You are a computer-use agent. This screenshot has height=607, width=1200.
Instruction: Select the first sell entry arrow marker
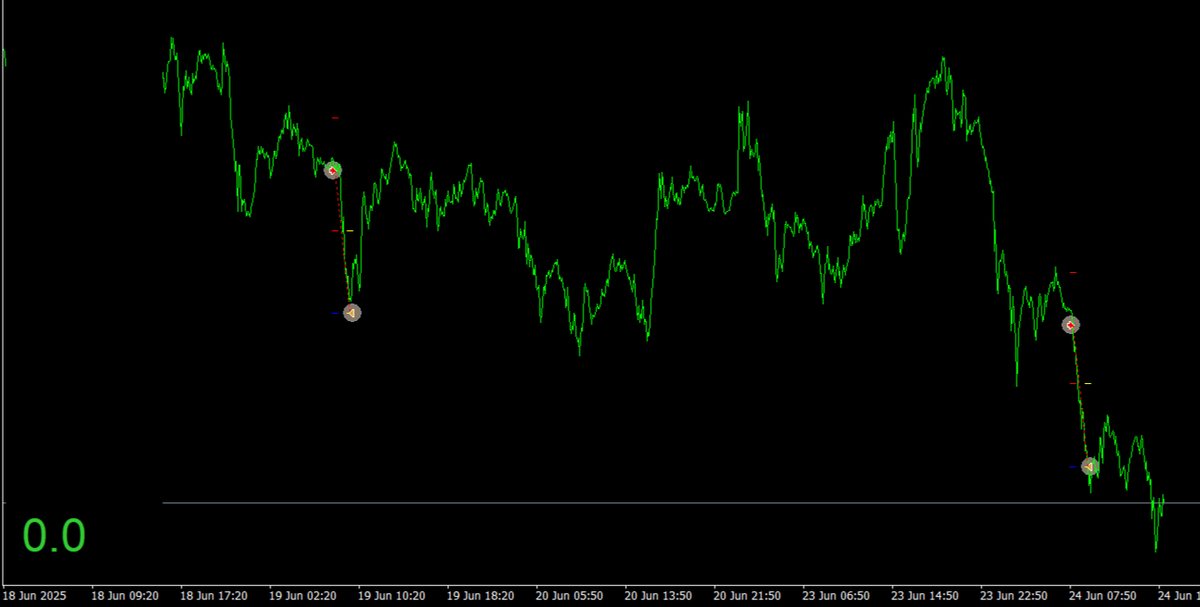click(x=333, y=170)
